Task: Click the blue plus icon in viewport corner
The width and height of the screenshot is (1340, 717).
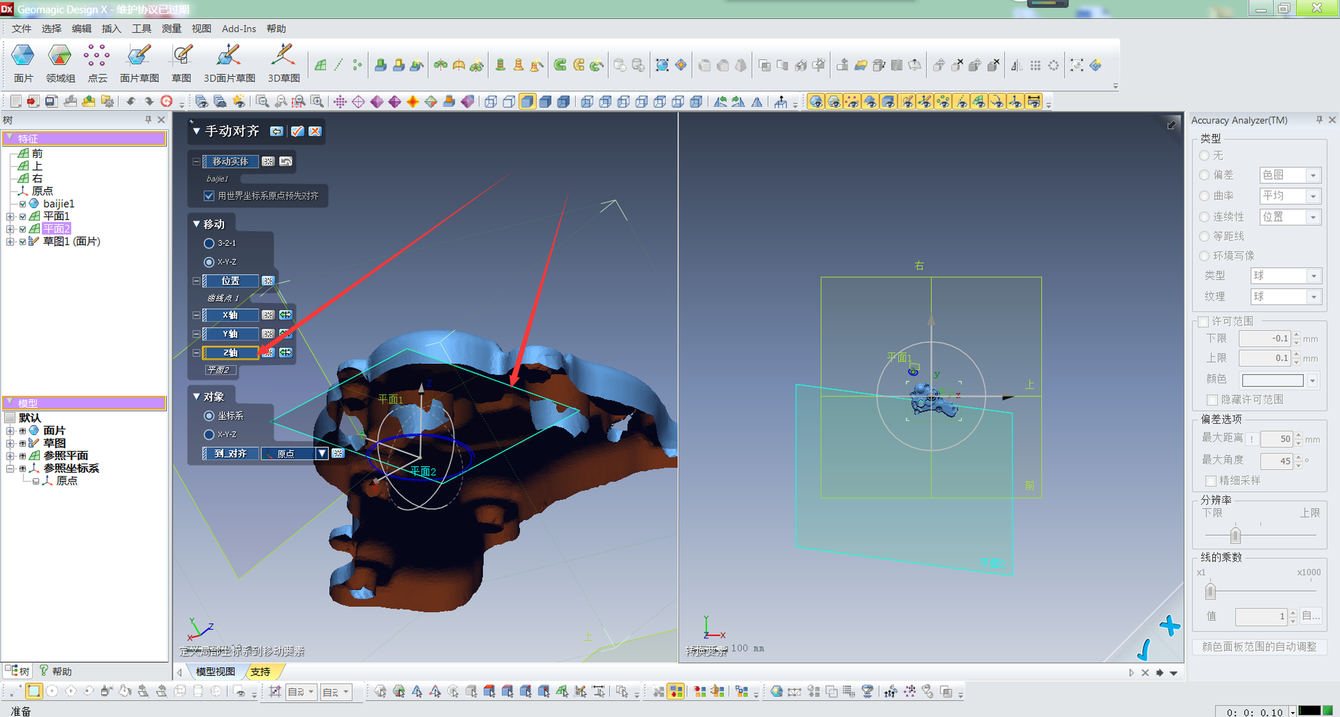Action: (x=1169, y=626)
